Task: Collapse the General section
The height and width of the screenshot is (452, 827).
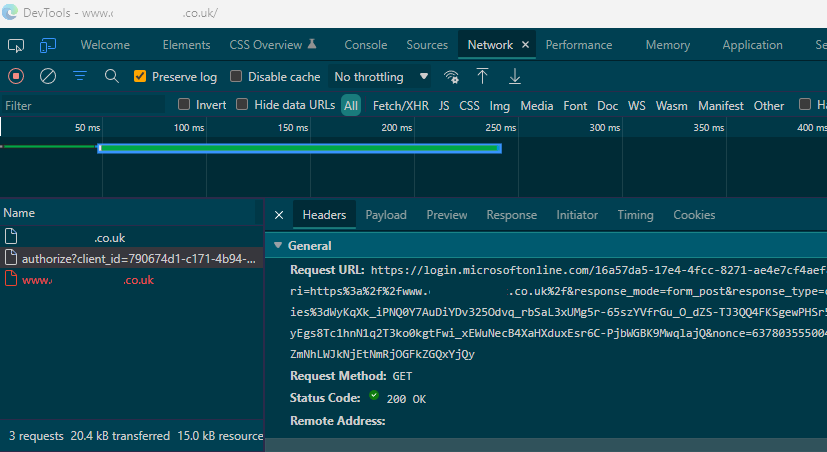Action: point(278,245)
